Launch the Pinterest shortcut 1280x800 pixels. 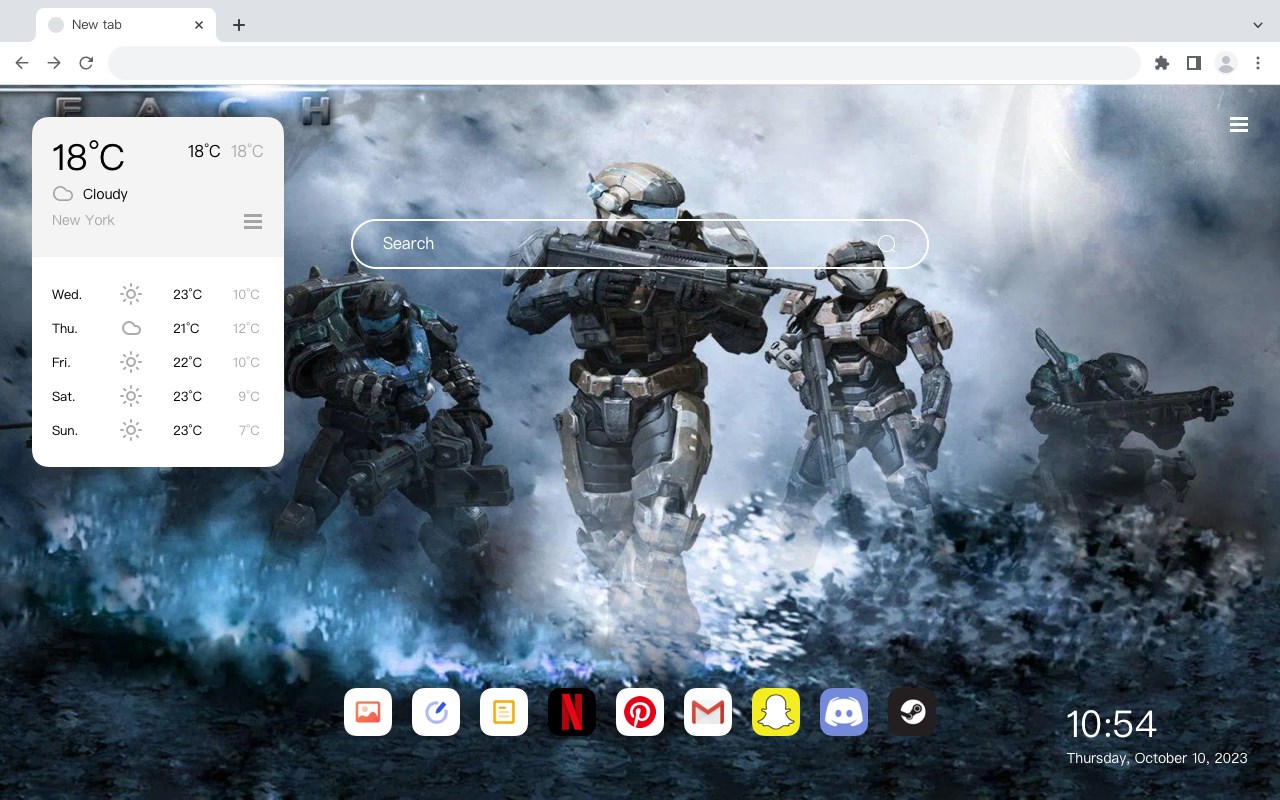click(640, 712)
